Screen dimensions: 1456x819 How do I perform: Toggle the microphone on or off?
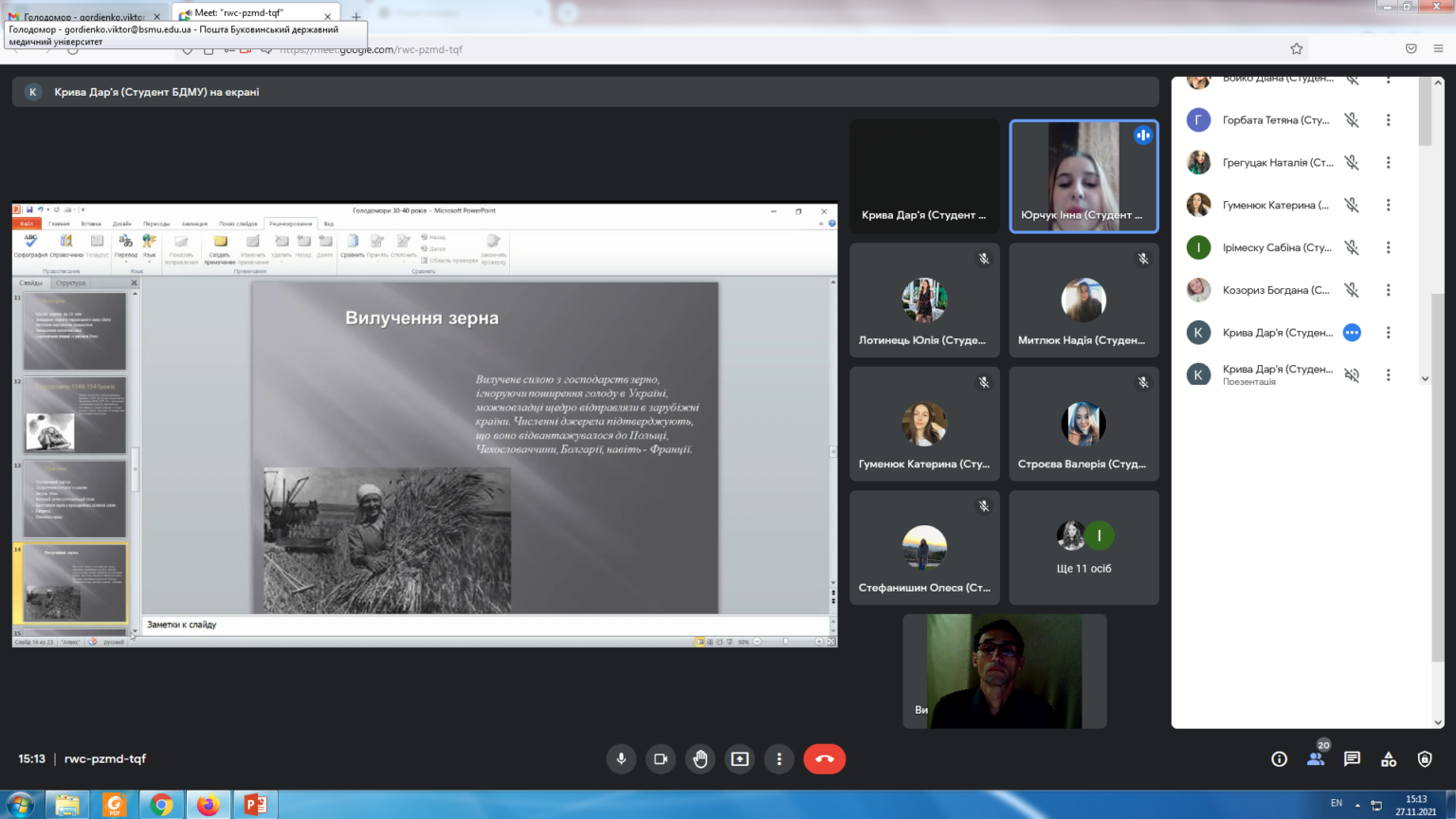[621, 759]
